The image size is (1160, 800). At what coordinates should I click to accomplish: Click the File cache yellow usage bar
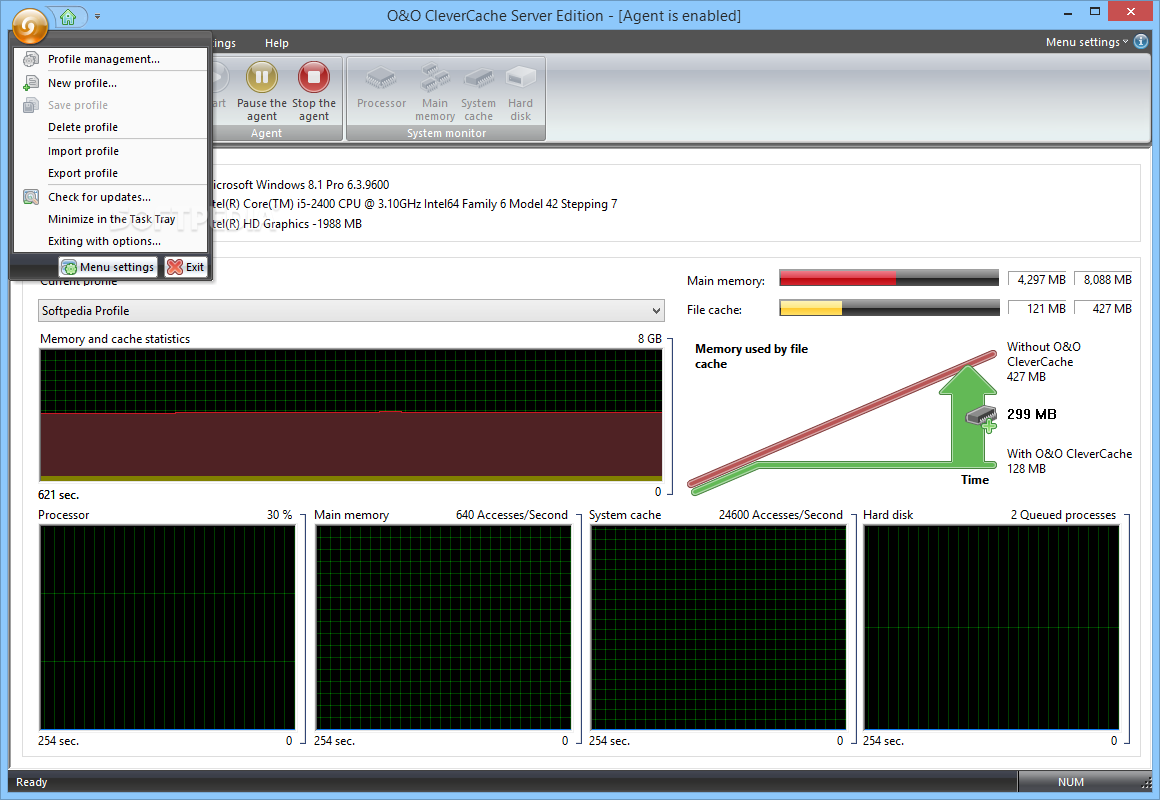[x=888, y=308]
